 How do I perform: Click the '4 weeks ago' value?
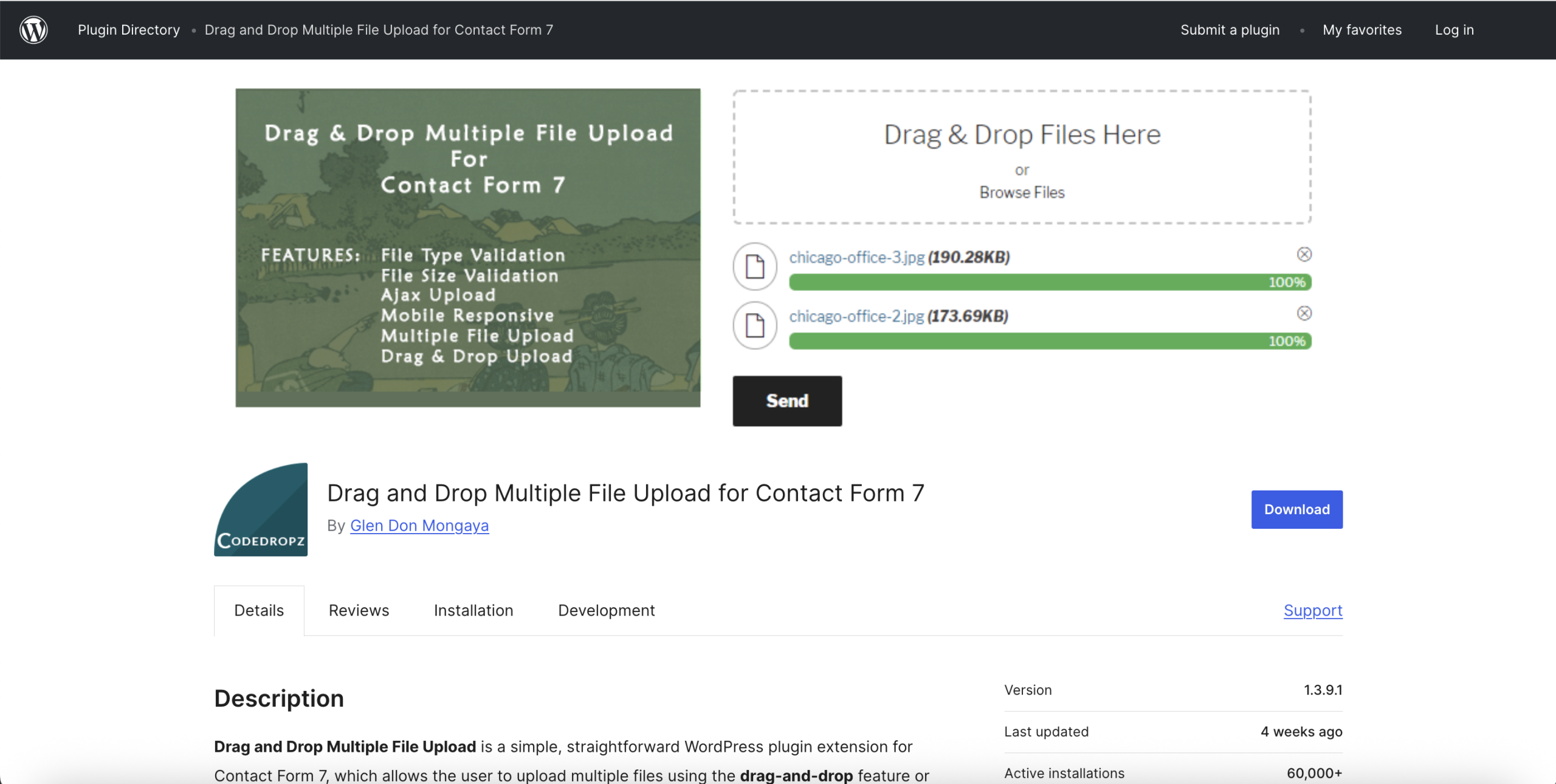pyautogui.click(x=1301, y=732)
